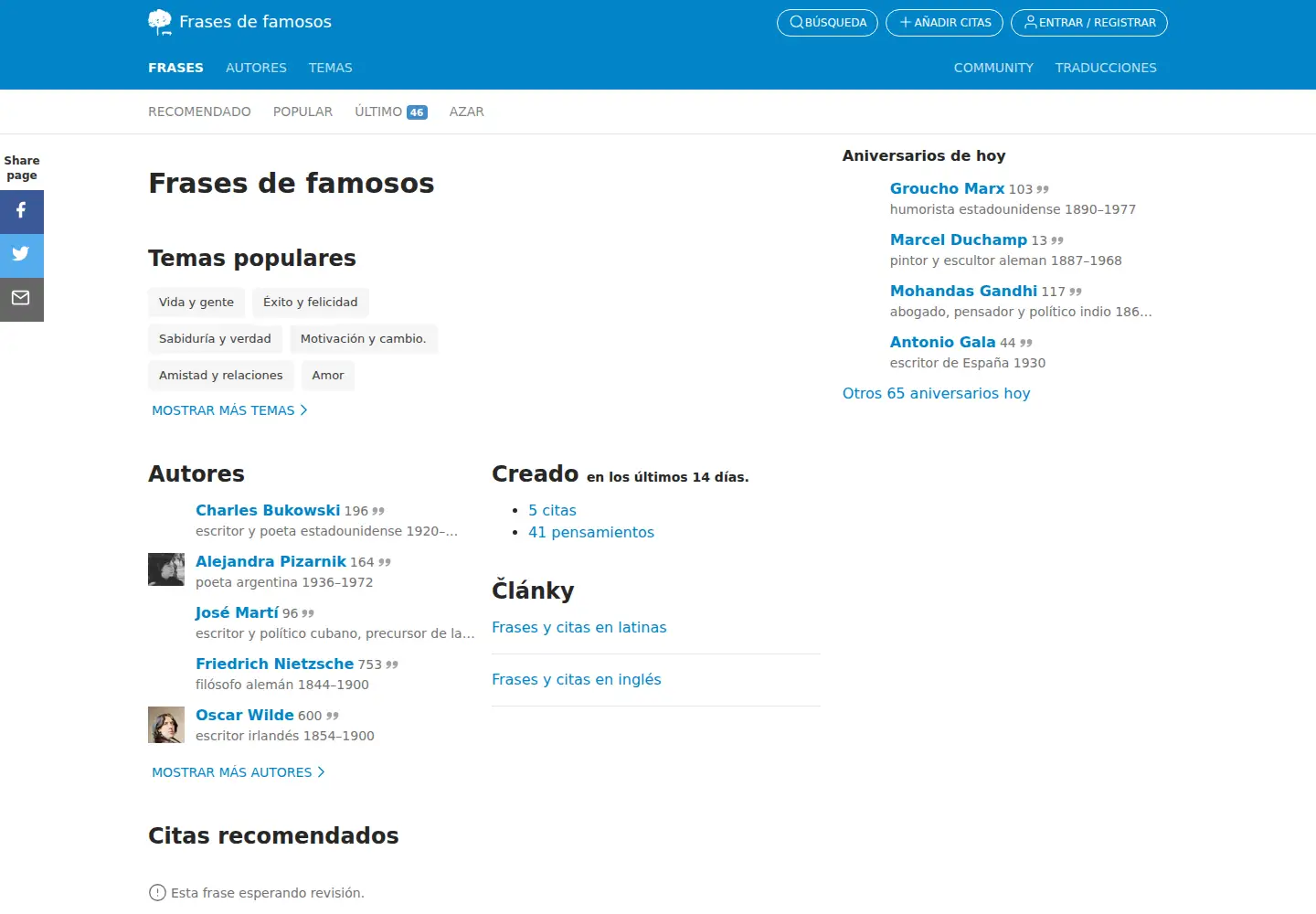Expand Mostrar más autores
The width and height of the screenshot is (1316, 914).
pyautogui.click(x=239, y=772)
